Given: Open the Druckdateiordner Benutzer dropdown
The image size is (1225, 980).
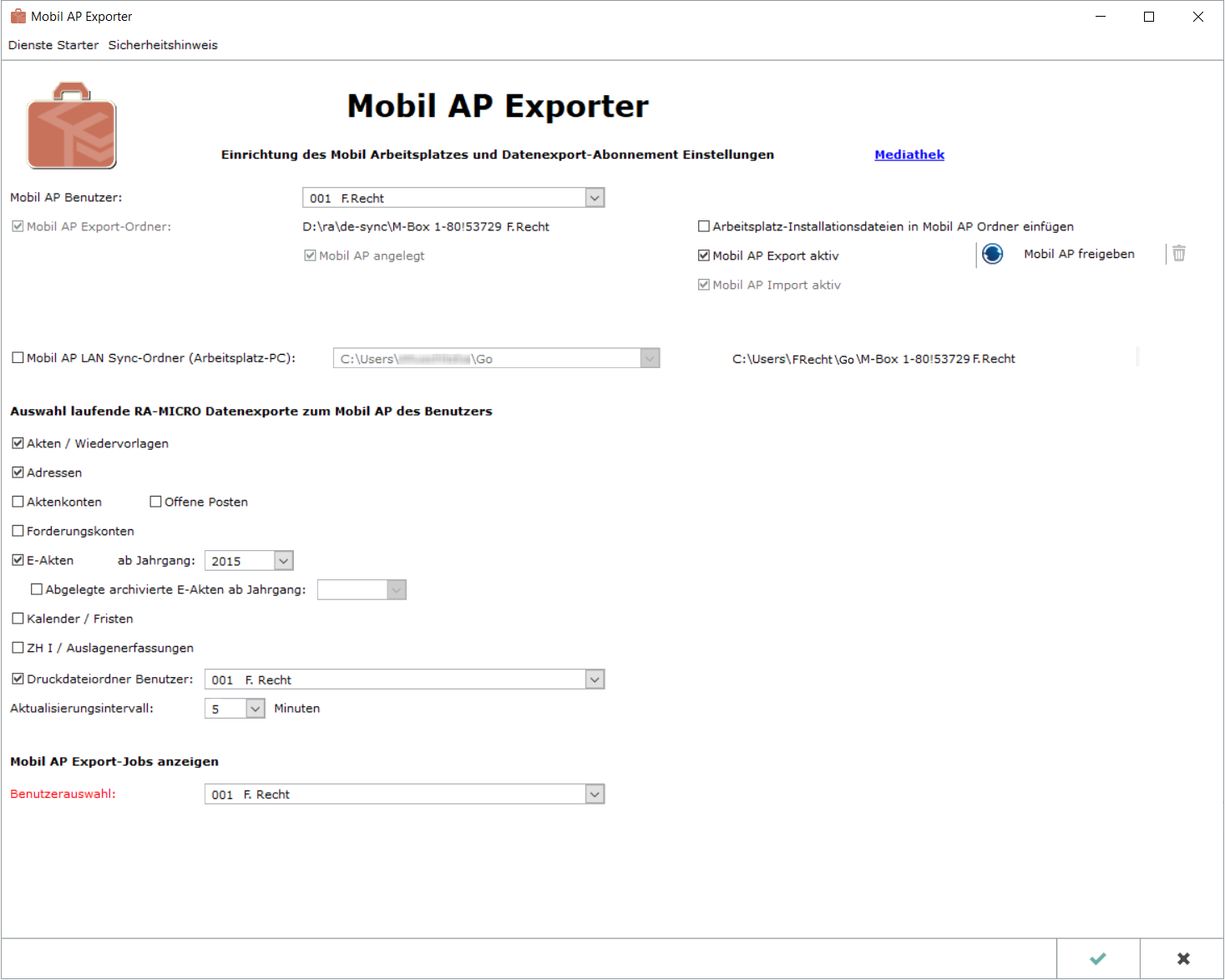Looking at the screenshot, I should [x=594, y=679].
